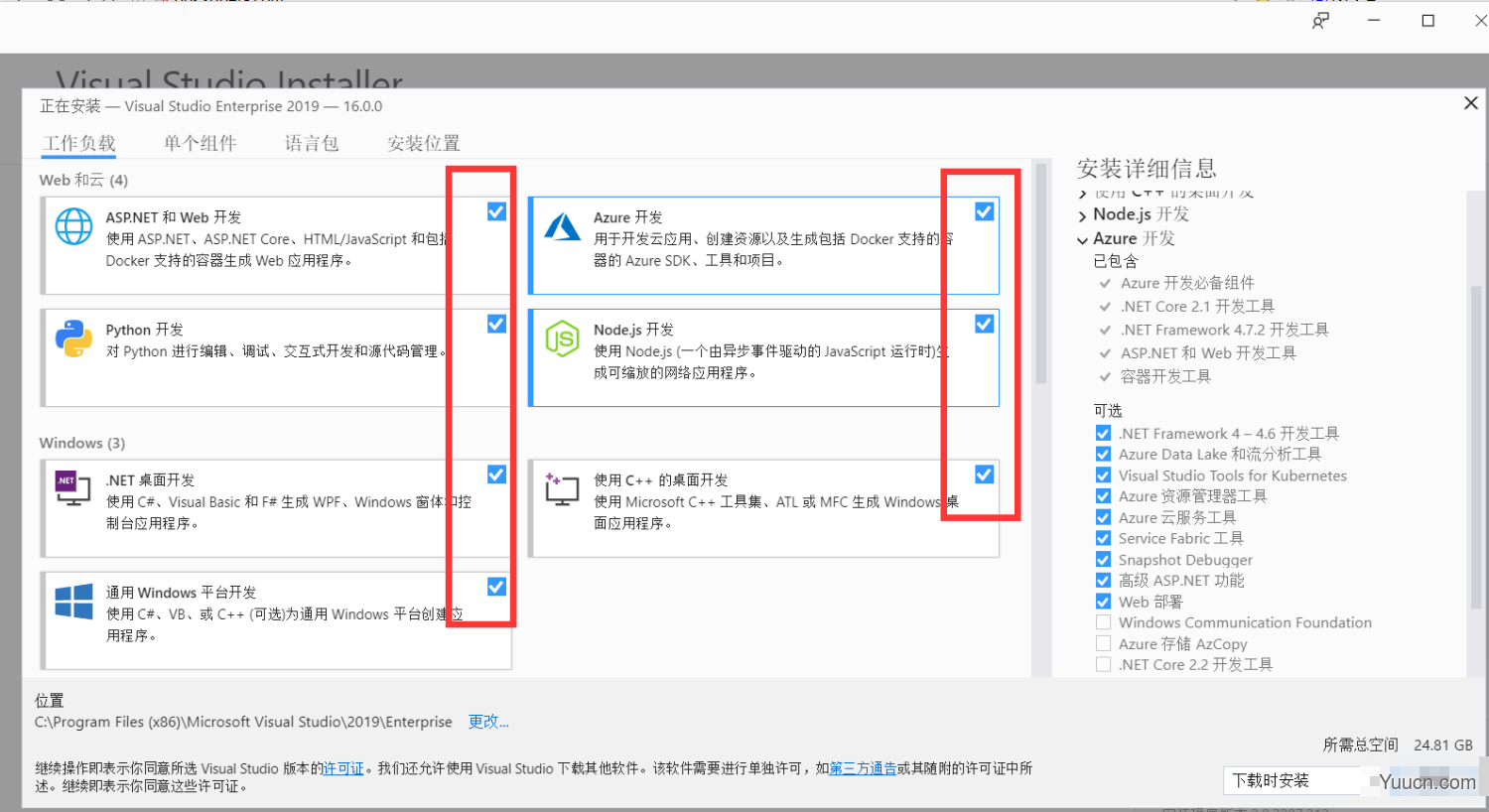Viewport: 1489px width, 812px height.
Task: Click the 更改... location link
Action: (488, 722)
